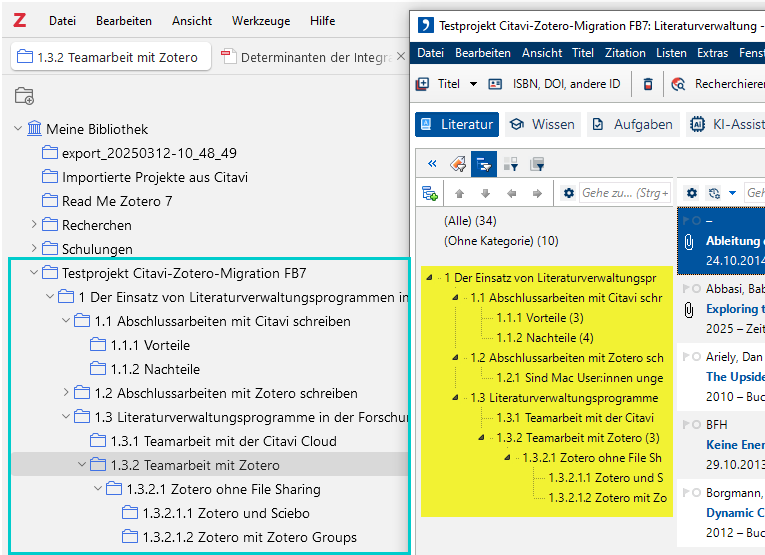This screenshot has width=765, height=555.
Task: Open reference list gear settings
Action: click(692, 193)
